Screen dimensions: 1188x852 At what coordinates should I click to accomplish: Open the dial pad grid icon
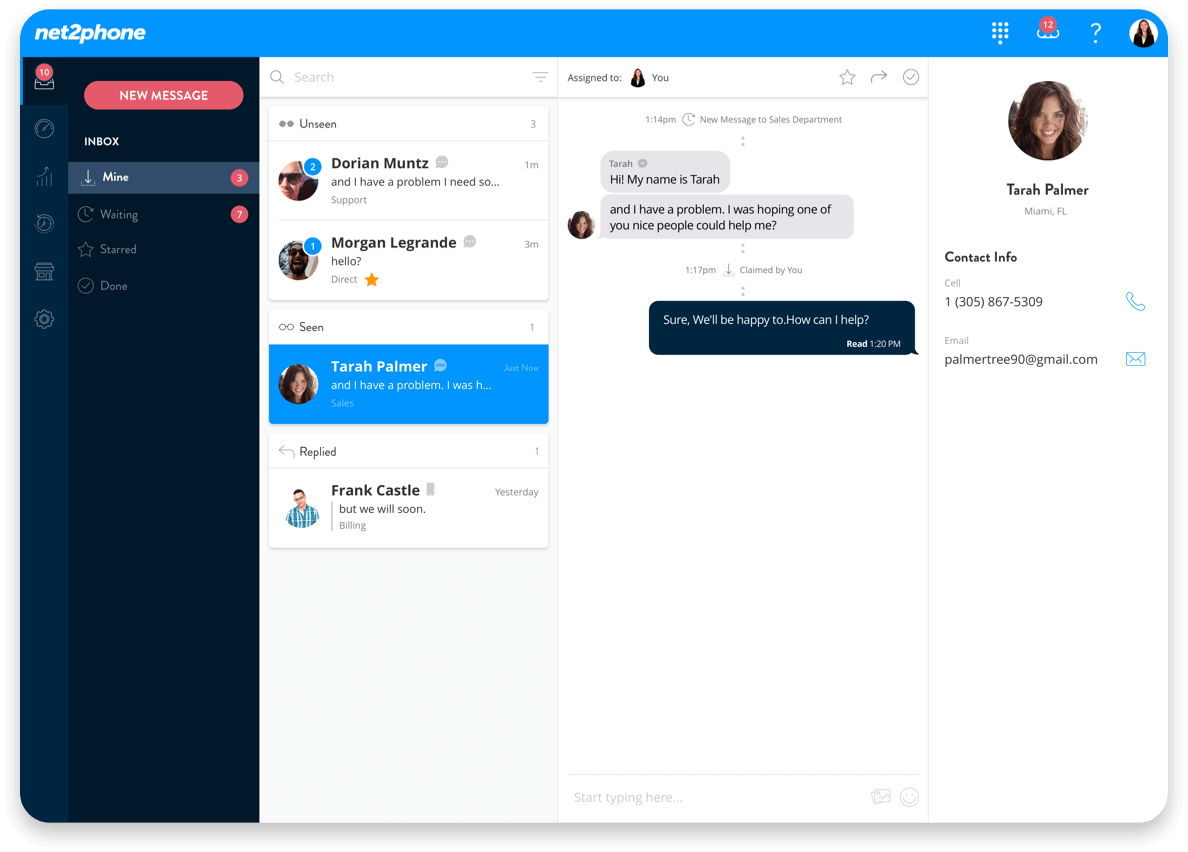pos(999,33)
